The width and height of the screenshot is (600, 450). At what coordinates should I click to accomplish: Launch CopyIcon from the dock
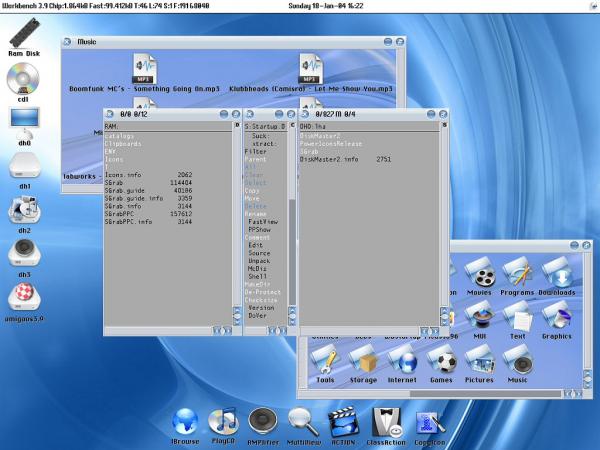pyautogui.click(x=429, y=423)
